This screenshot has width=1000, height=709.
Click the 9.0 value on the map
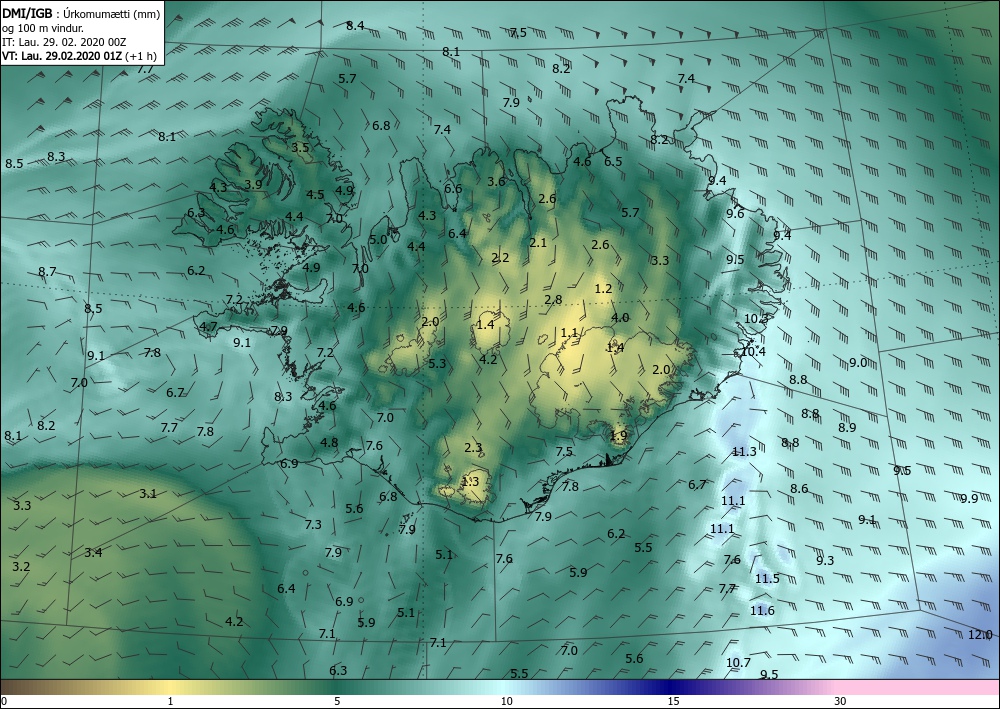click(x=858, y=363)
